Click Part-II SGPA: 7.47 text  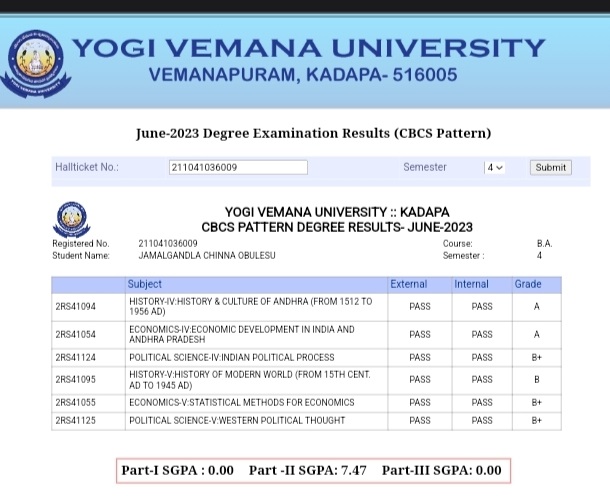pos(307,470)
